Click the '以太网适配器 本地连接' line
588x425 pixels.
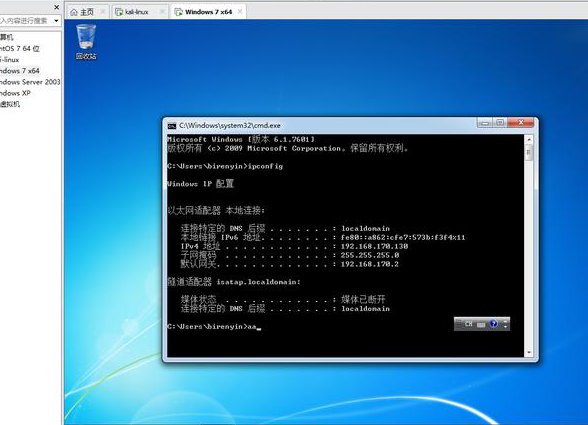coord(216,210)
